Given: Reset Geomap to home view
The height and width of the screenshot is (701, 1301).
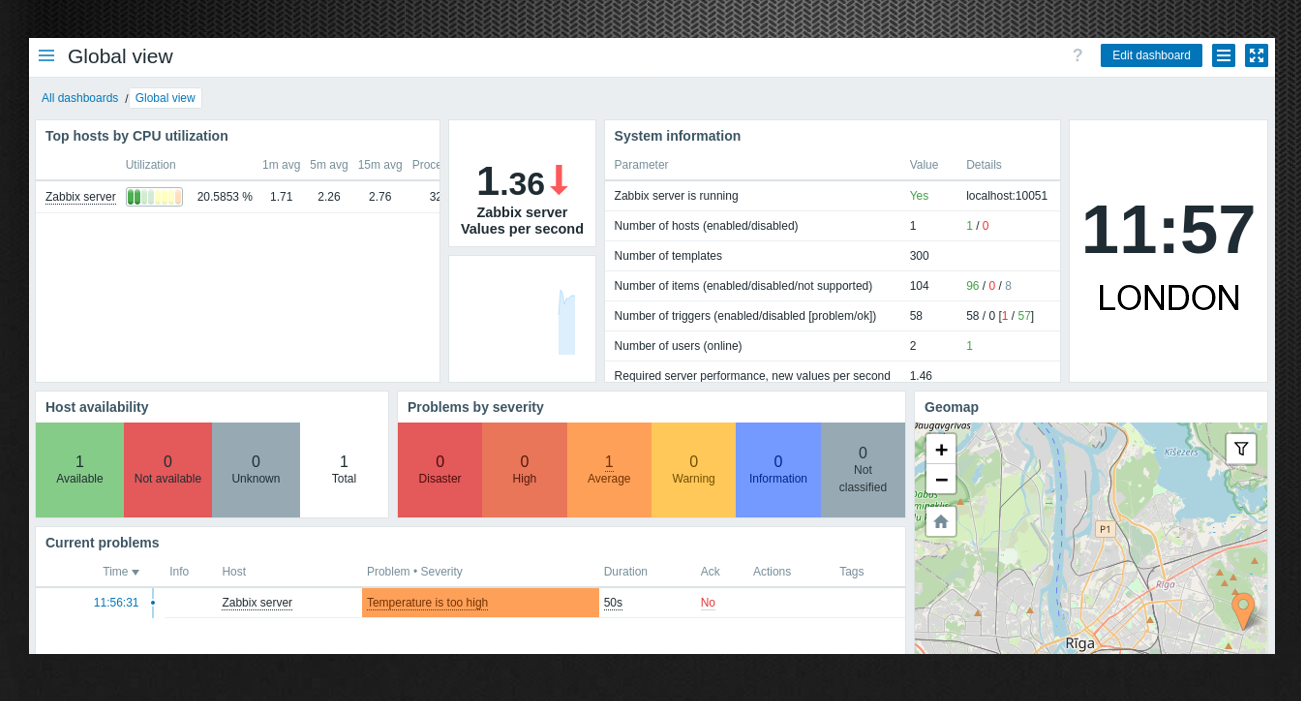Looking at the screenshot, I should pyautogui.click(x=940, y=521).
